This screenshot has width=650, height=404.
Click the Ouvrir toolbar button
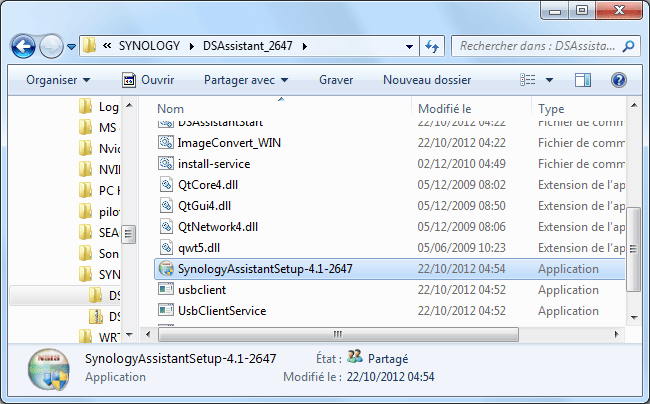[x=148, y=79]
